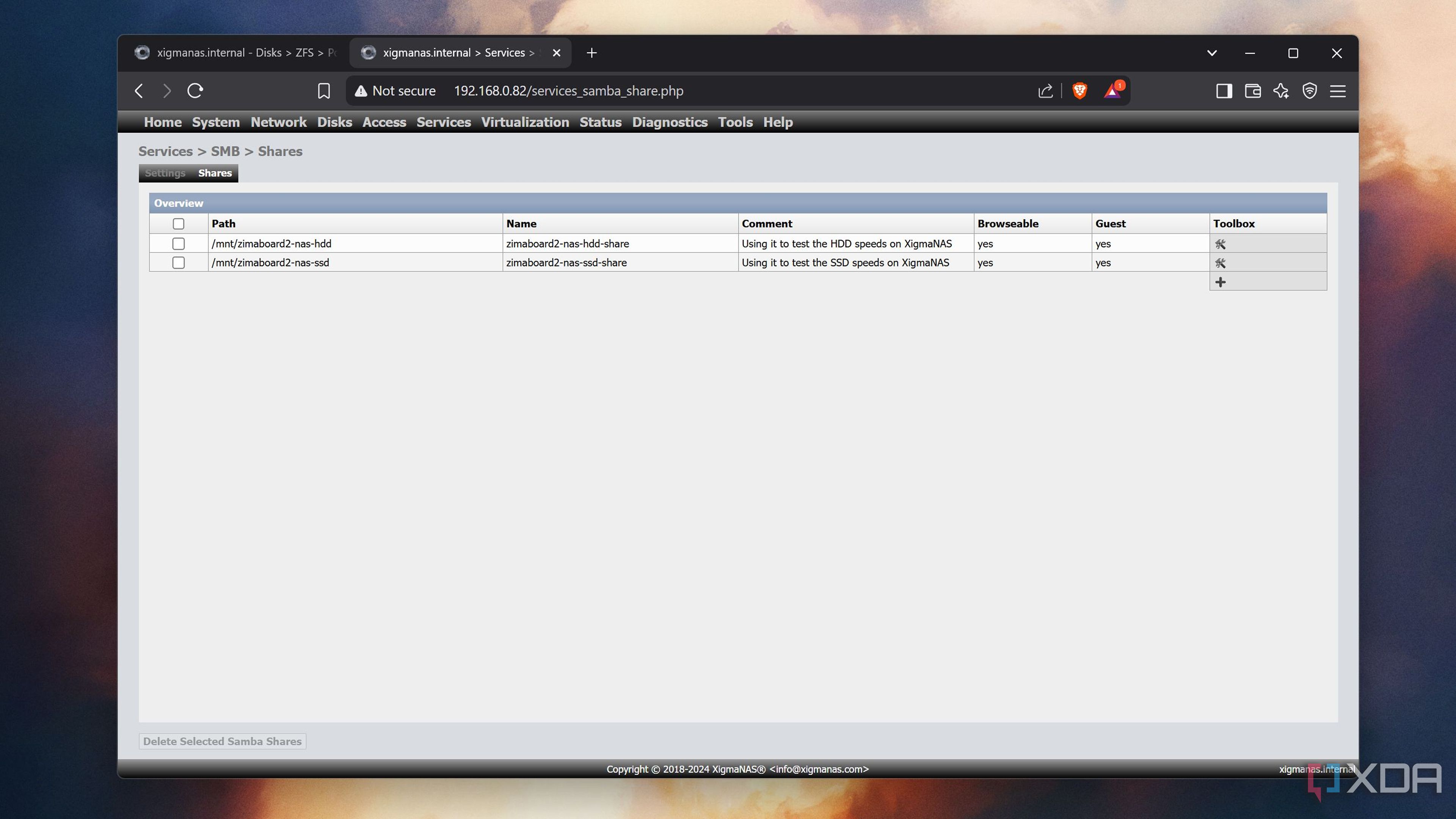Toggle the select-all header checkbox
The image size is (1456, 819).
179,224
